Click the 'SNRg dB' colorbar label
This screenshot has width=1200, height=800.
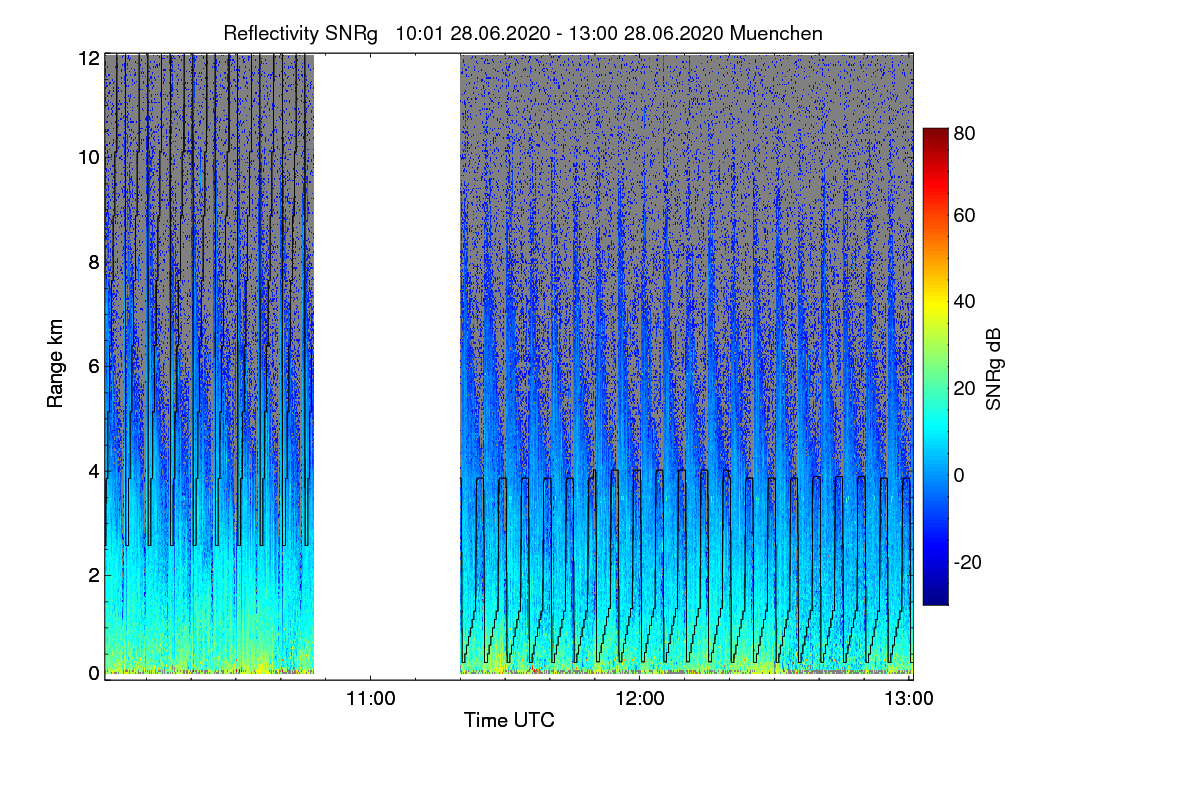[994, 367]
